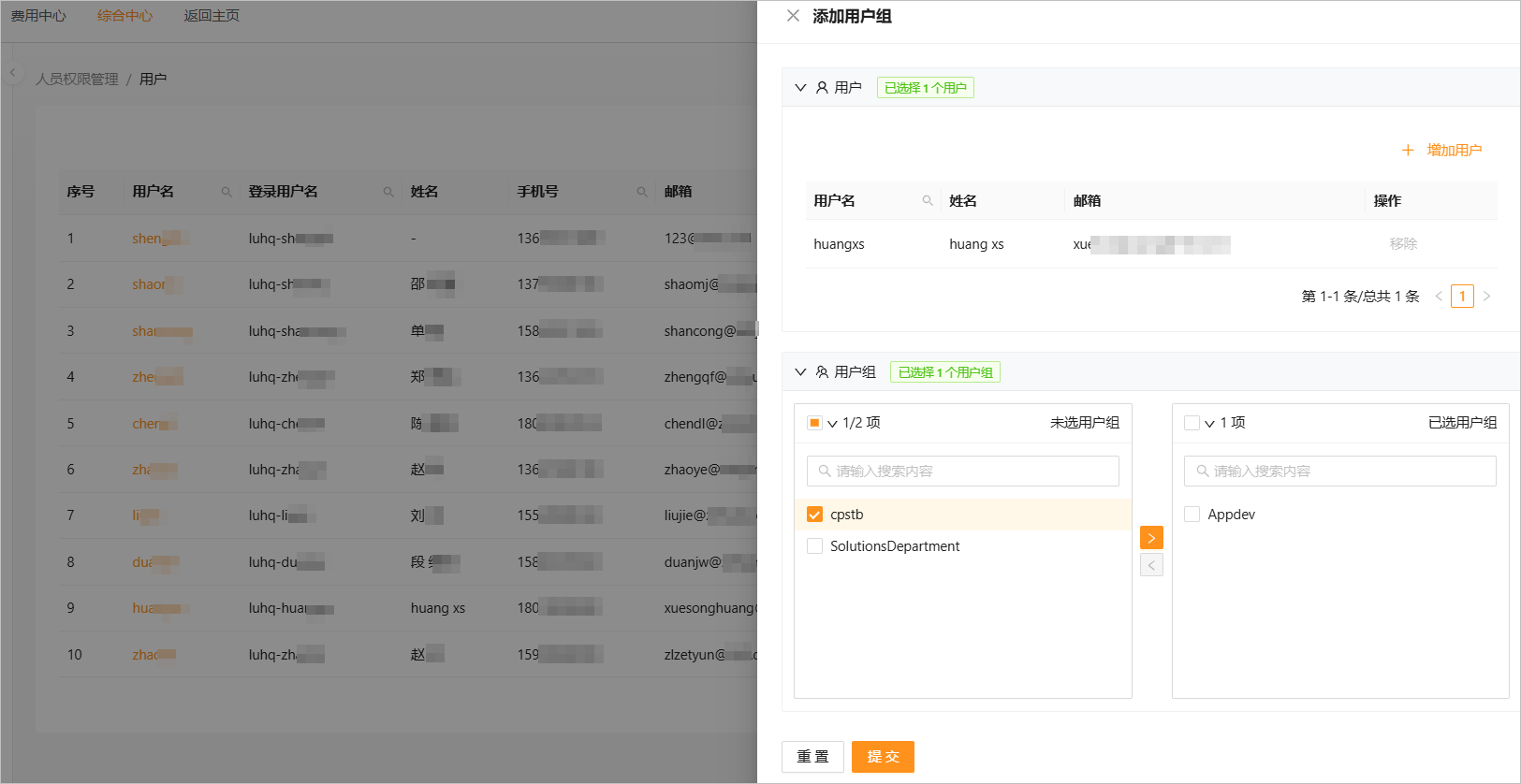The image size is (1521, 784).
Task: Click the 重置 reset button
Action: point(812,757)
